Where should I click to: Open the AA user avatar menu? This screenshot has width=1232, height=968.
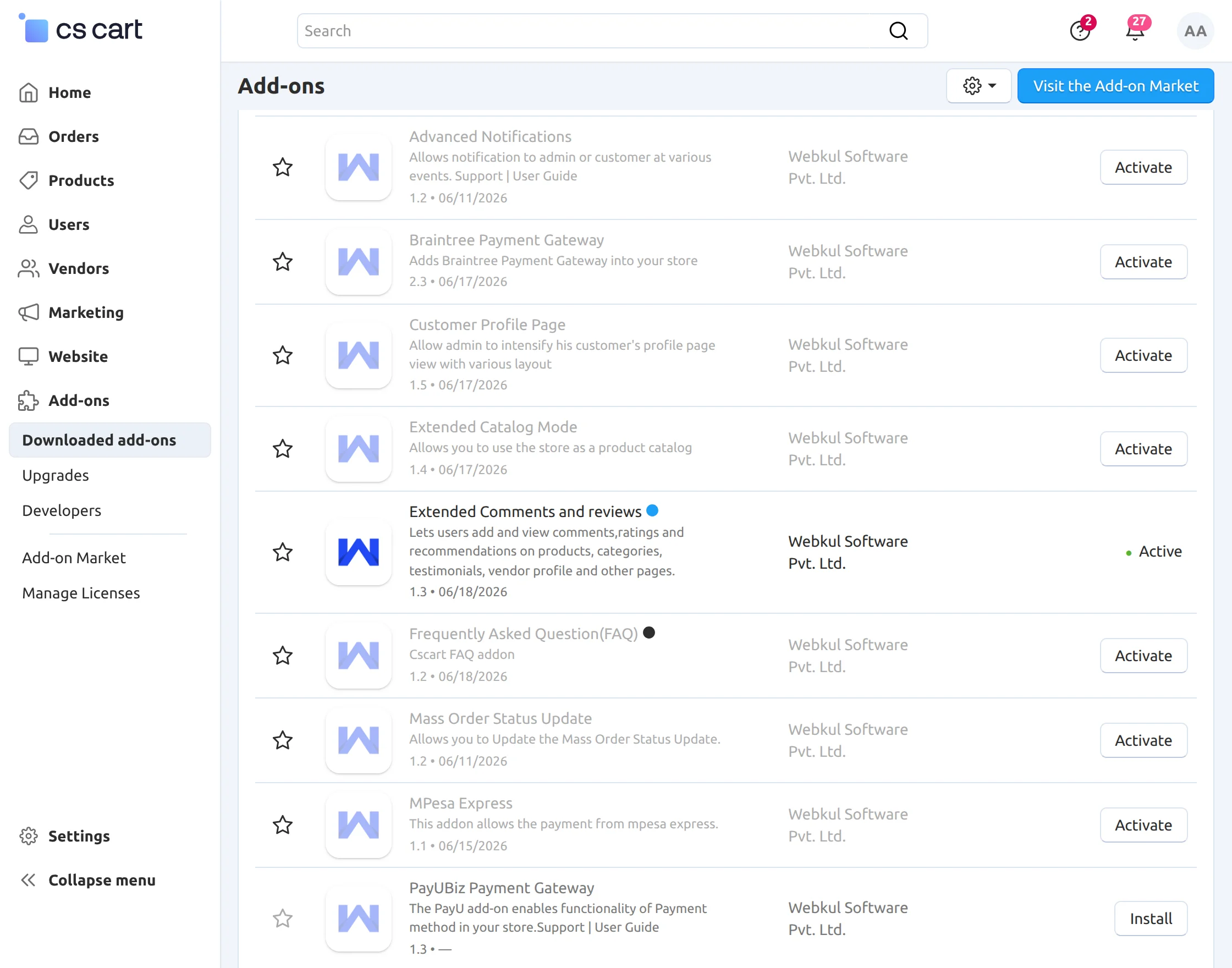(x=1195, y=31)
